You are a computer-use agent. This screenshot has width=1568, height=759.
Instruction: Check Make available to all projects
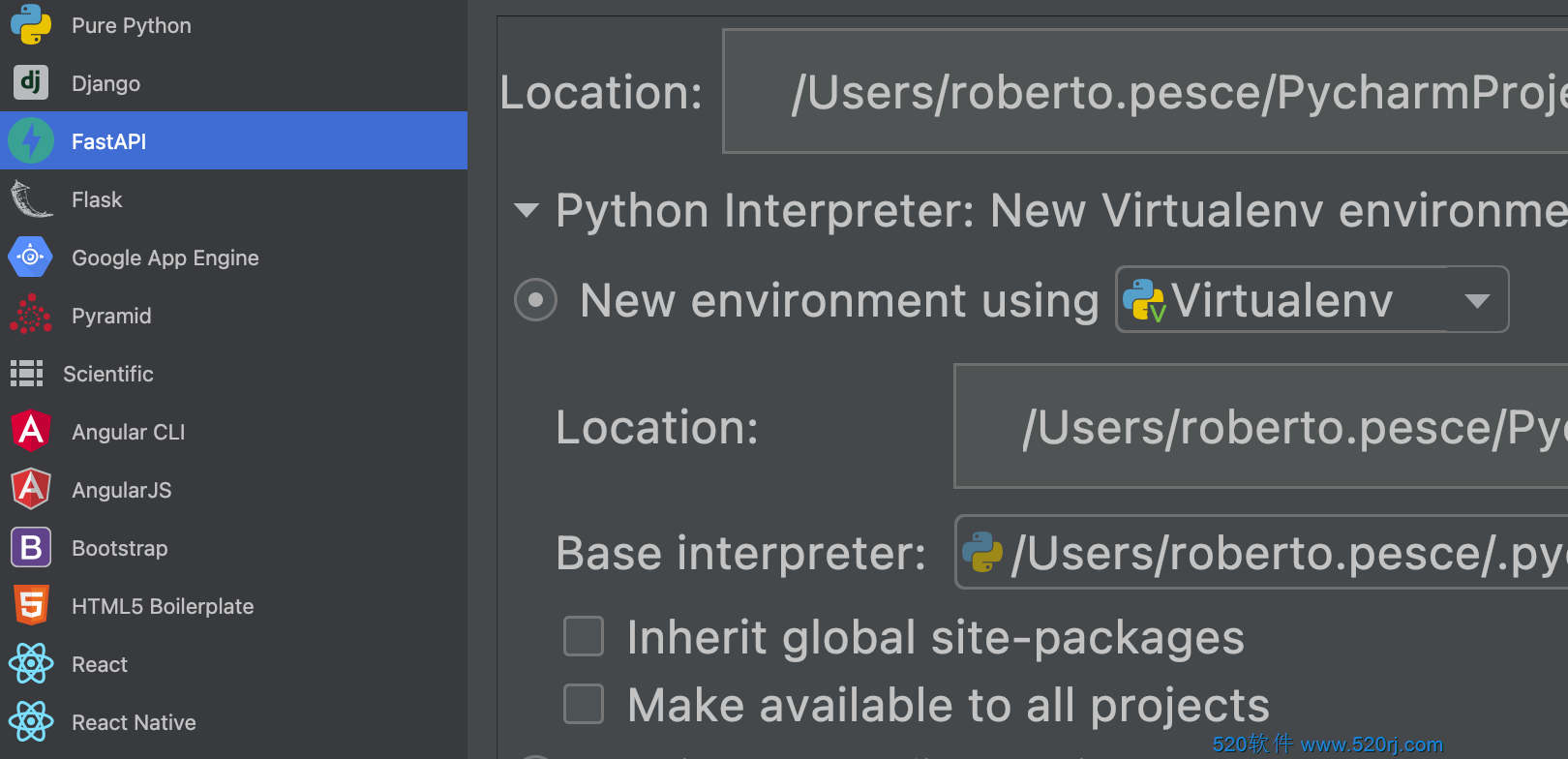584,704
